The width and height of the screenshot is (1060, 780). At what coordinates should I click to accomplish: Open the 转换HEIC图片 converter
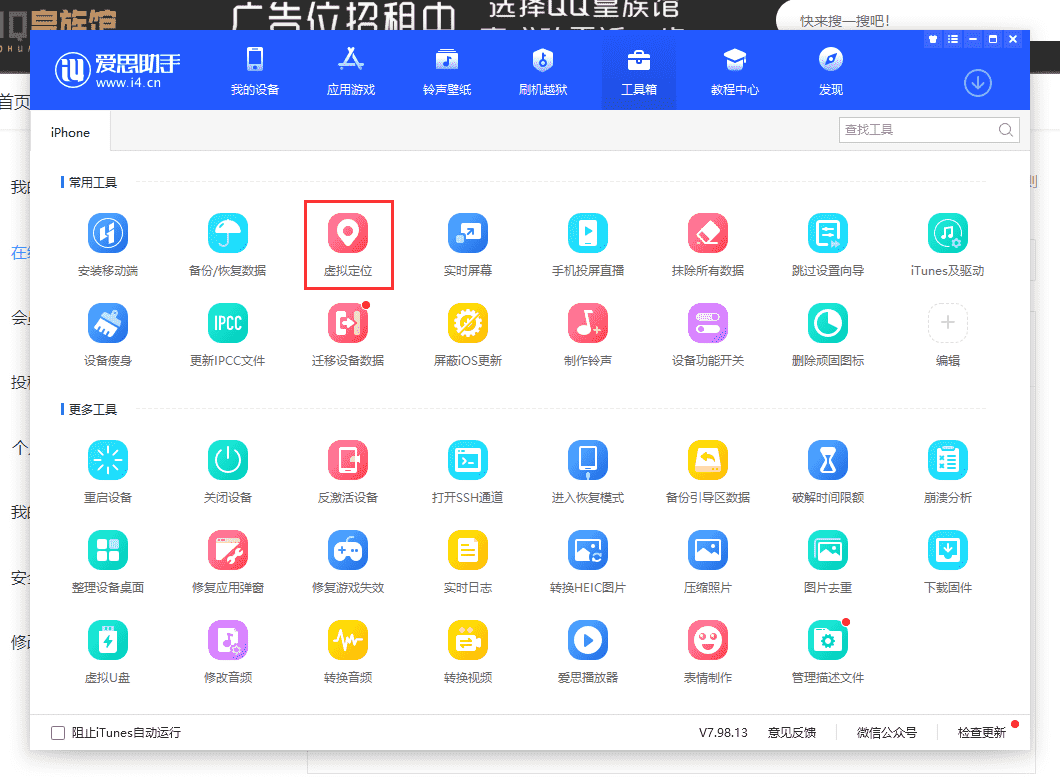pos(588,550)
